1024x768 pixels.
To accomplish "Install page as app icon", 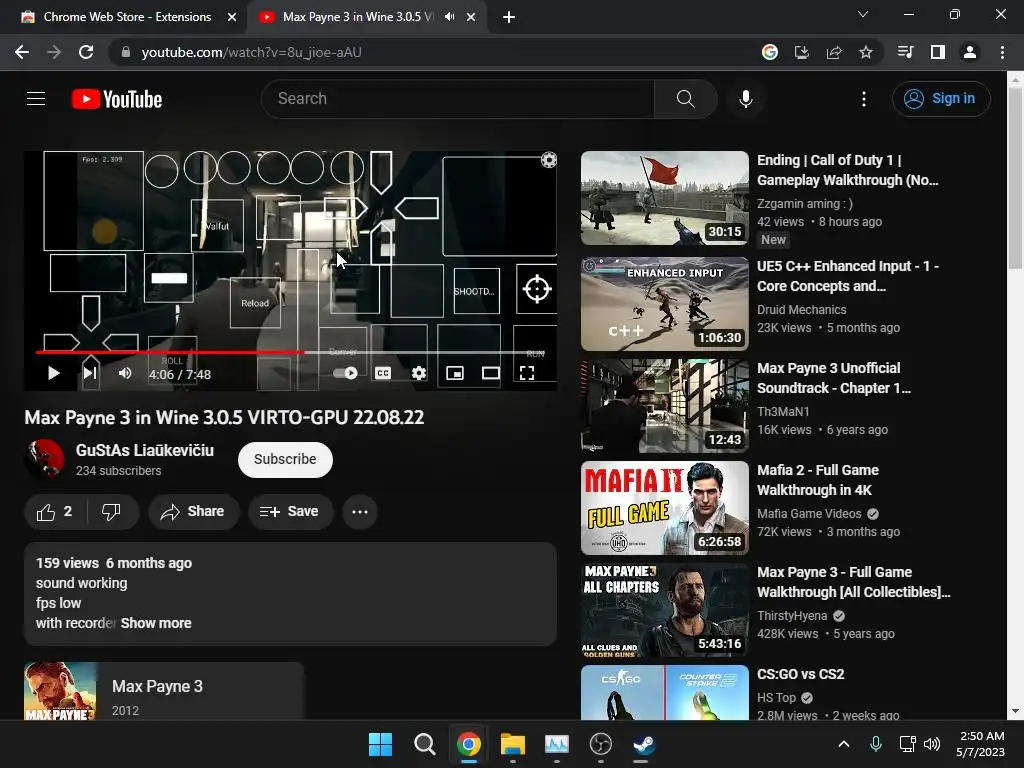I will pos(801,52).
